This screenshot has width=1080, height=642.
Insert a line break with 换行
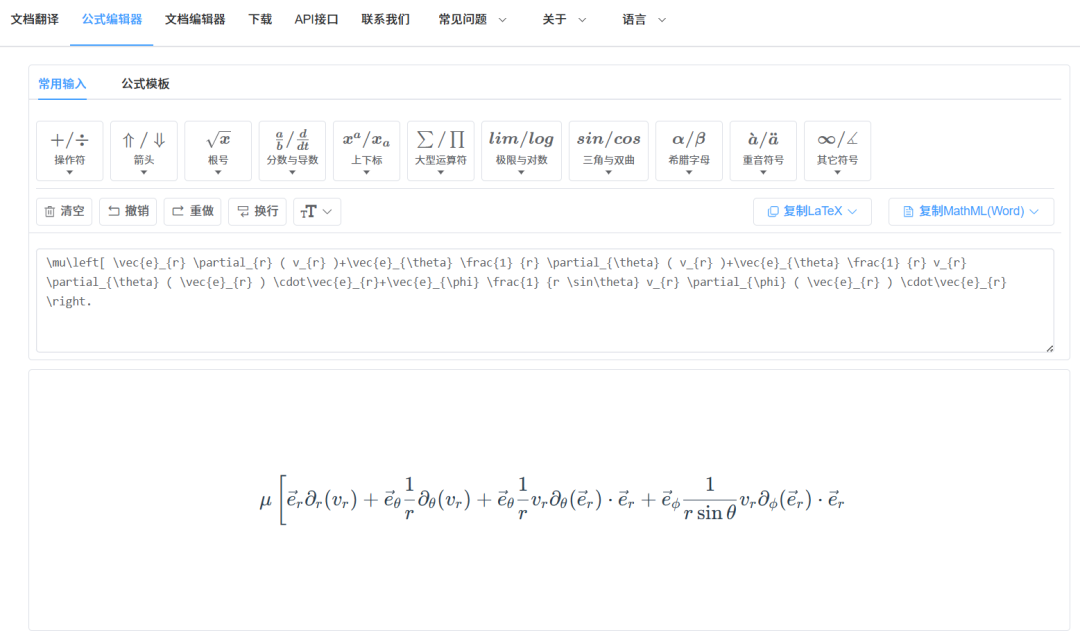[x=258, y=211]
